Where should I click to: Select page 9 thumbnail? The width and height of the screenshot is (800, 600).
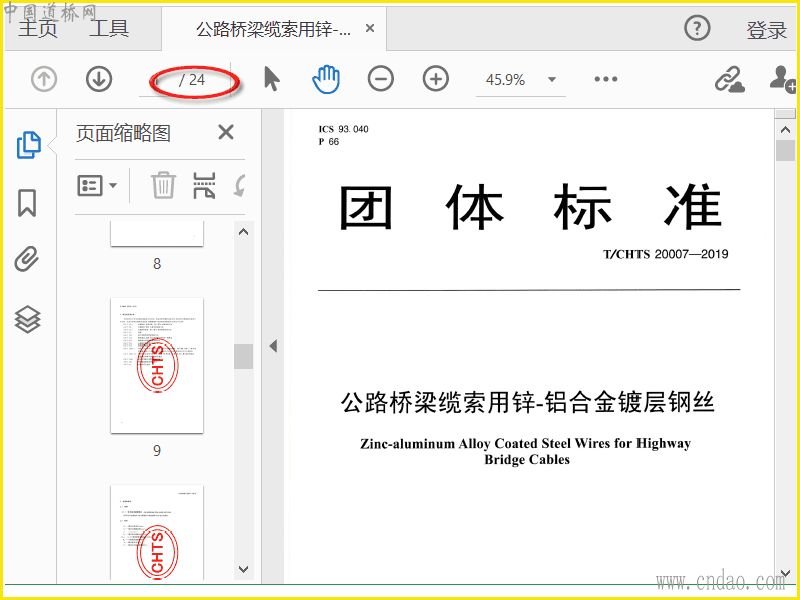click(157, 366)
